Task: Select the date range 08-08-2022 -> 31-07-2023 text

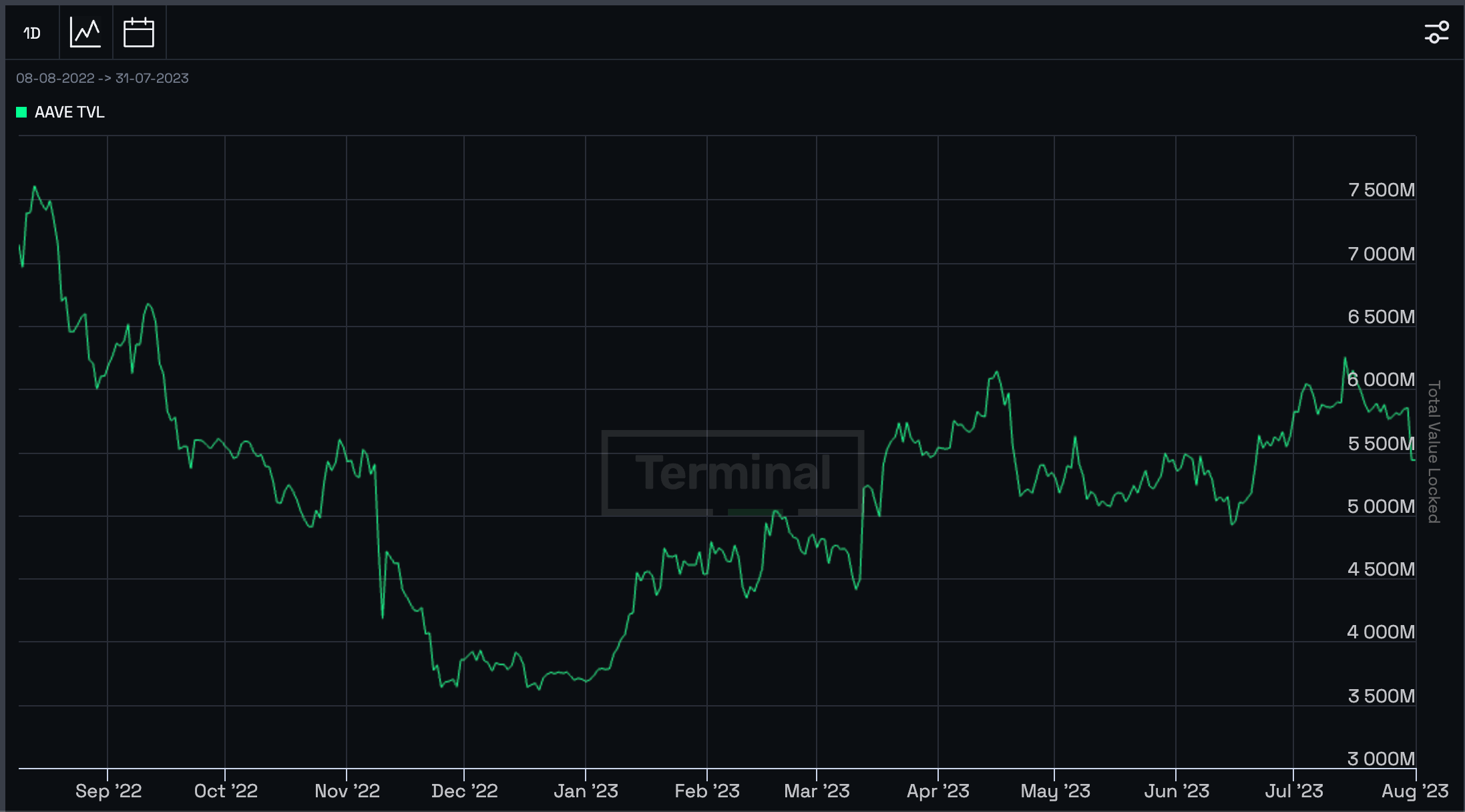Action: [x=102, y=78]
